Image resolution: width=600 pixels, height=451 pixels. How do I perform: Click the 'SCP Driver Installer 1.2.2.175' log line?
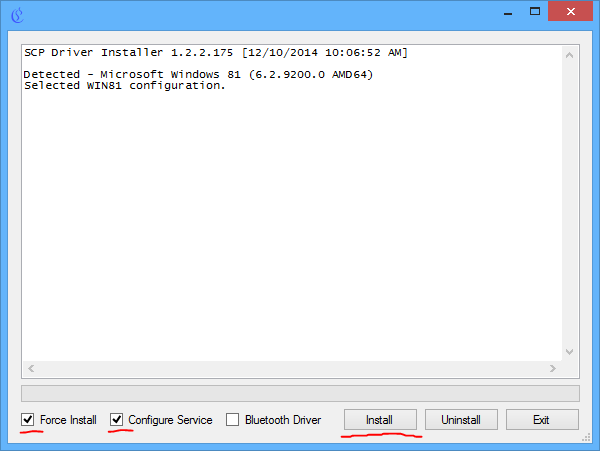[216, 52]
